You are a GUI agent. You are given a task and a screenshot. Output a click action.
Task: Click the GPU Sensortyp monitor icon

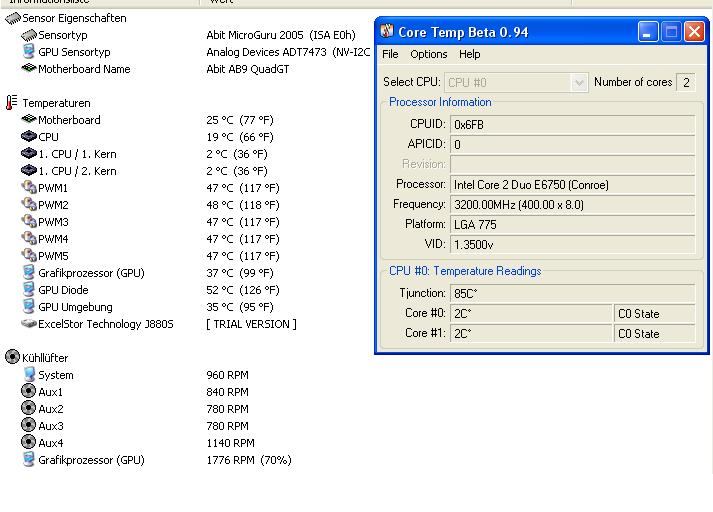[29, 51]
